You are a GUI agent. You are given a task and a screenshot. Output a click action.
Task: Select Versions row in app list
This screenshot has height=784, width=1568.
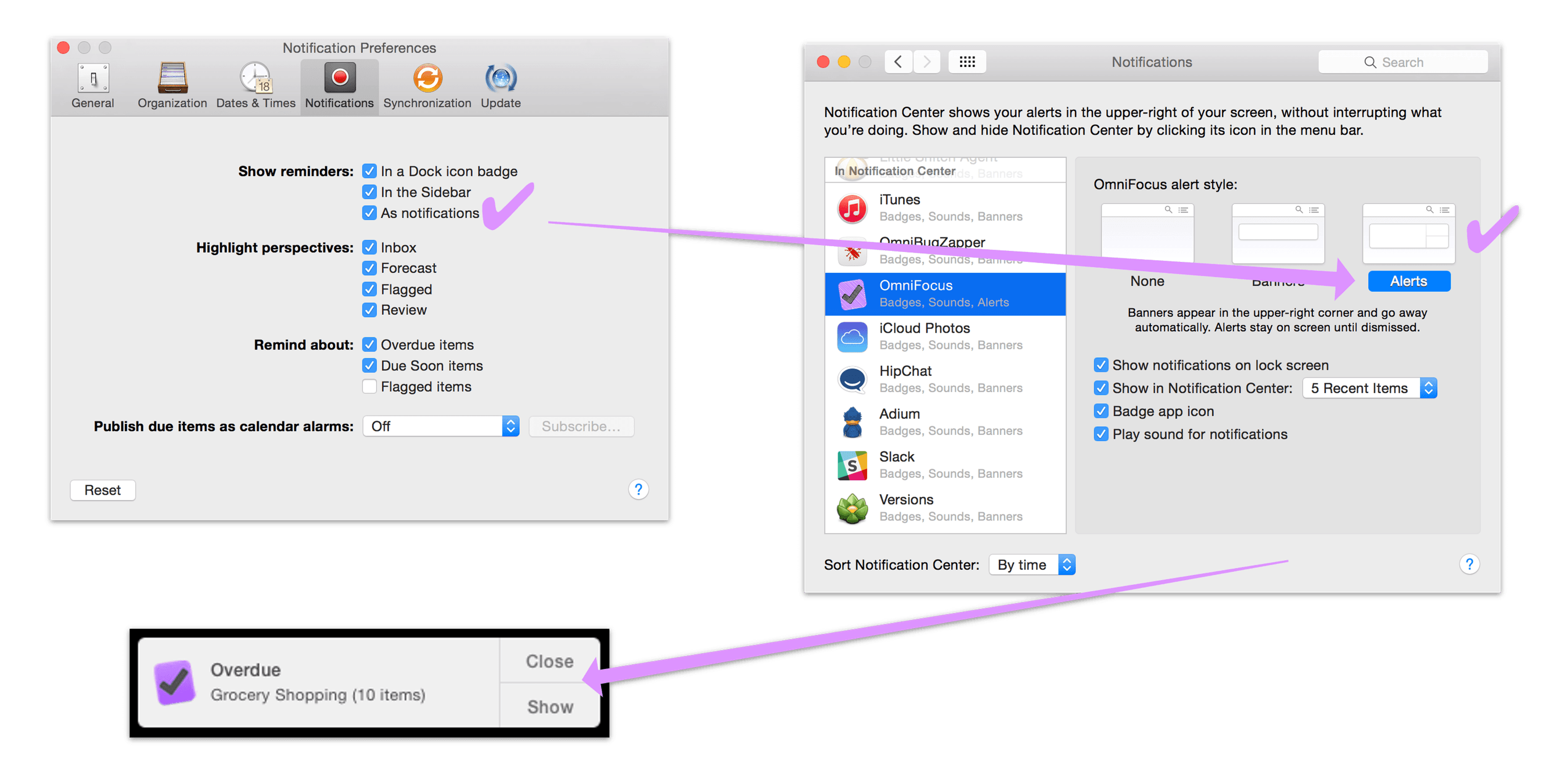pyautogui.click(x=945, y=508)
